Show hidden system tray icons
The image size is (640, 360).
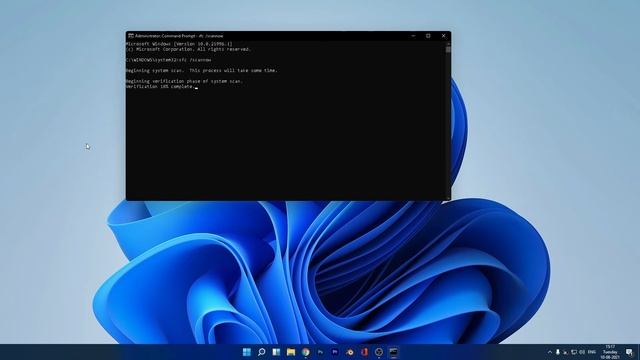pyautogui.click(x=550, y=352)
